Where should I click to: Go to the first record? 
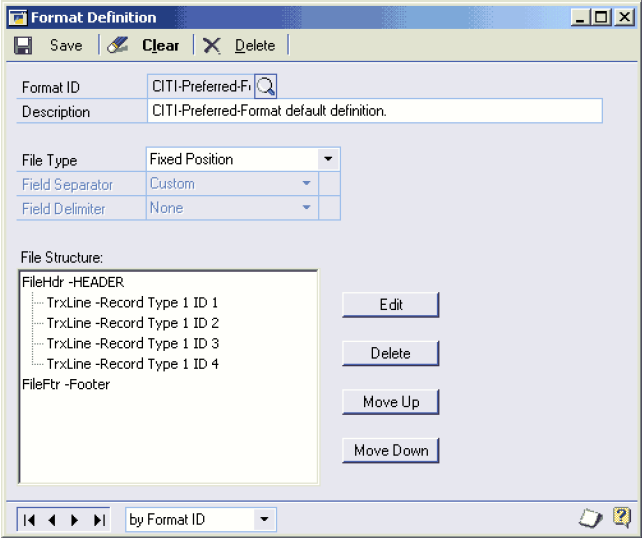pos(30,519)
